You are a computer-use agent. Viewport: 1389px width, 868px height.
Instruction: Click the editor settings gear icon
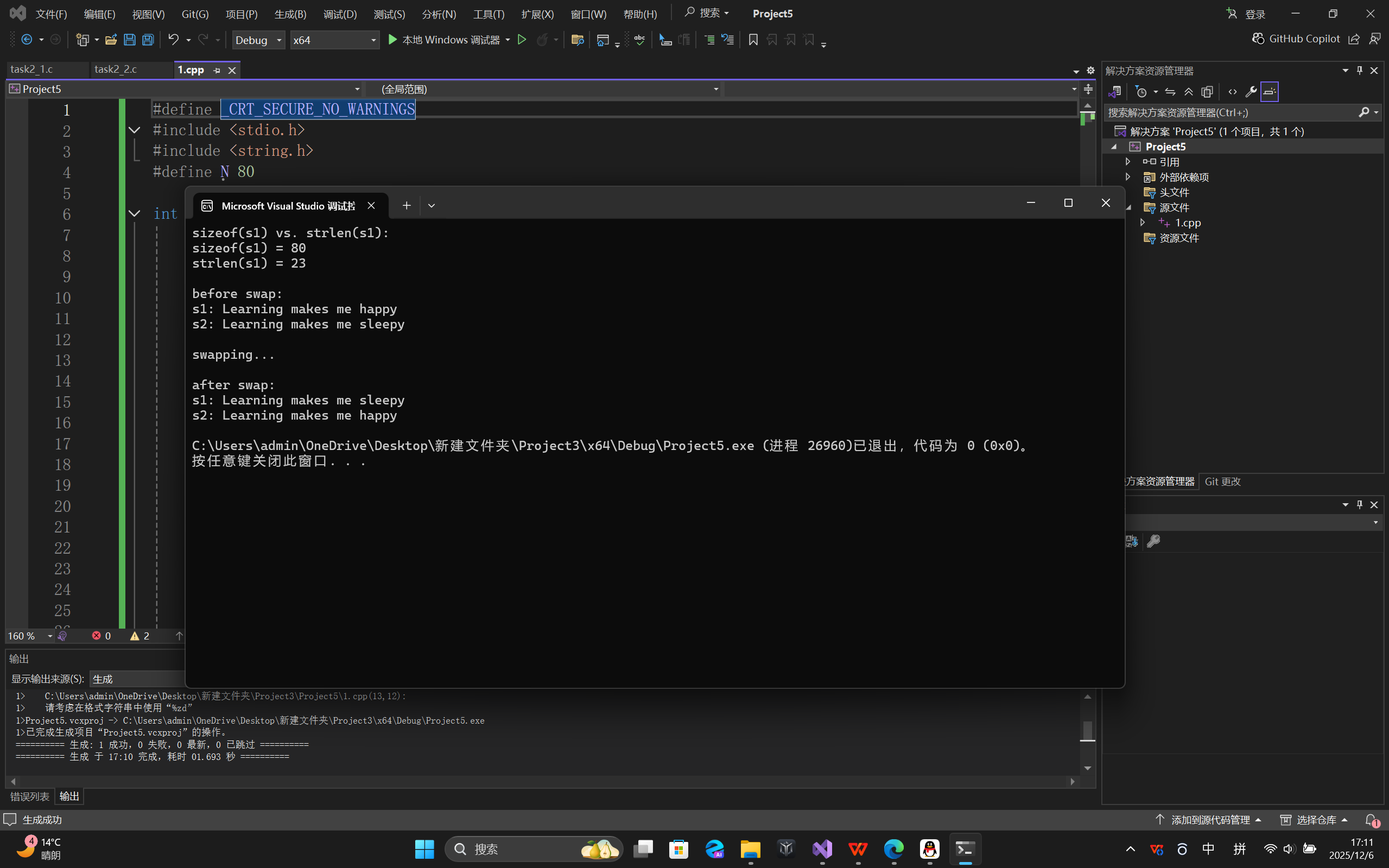[x=1090, y=70]
